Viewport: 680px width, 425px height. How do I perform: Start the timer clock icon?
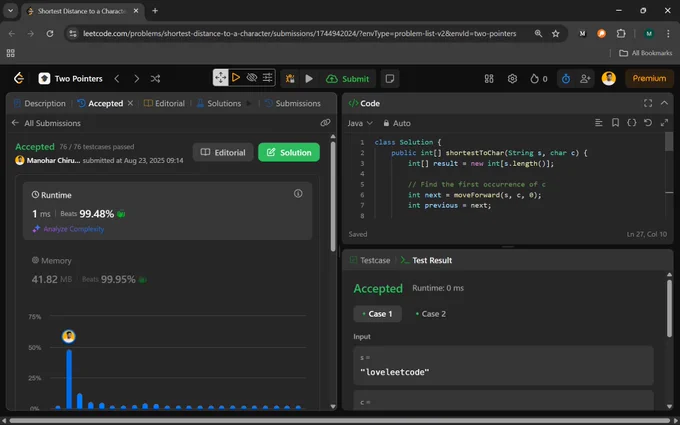pyautogui.click(x=566, y=78)
